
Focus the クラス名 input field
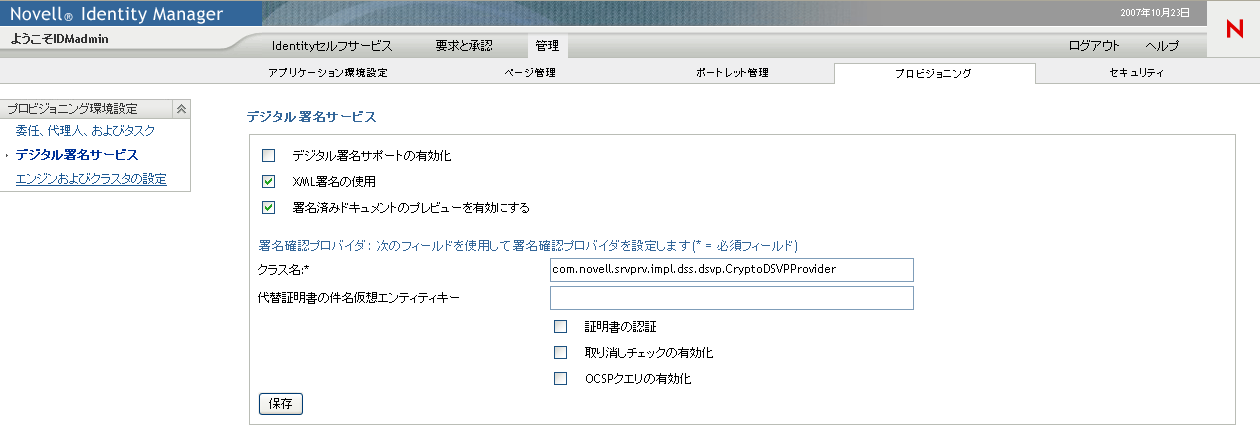coord(732,270)
